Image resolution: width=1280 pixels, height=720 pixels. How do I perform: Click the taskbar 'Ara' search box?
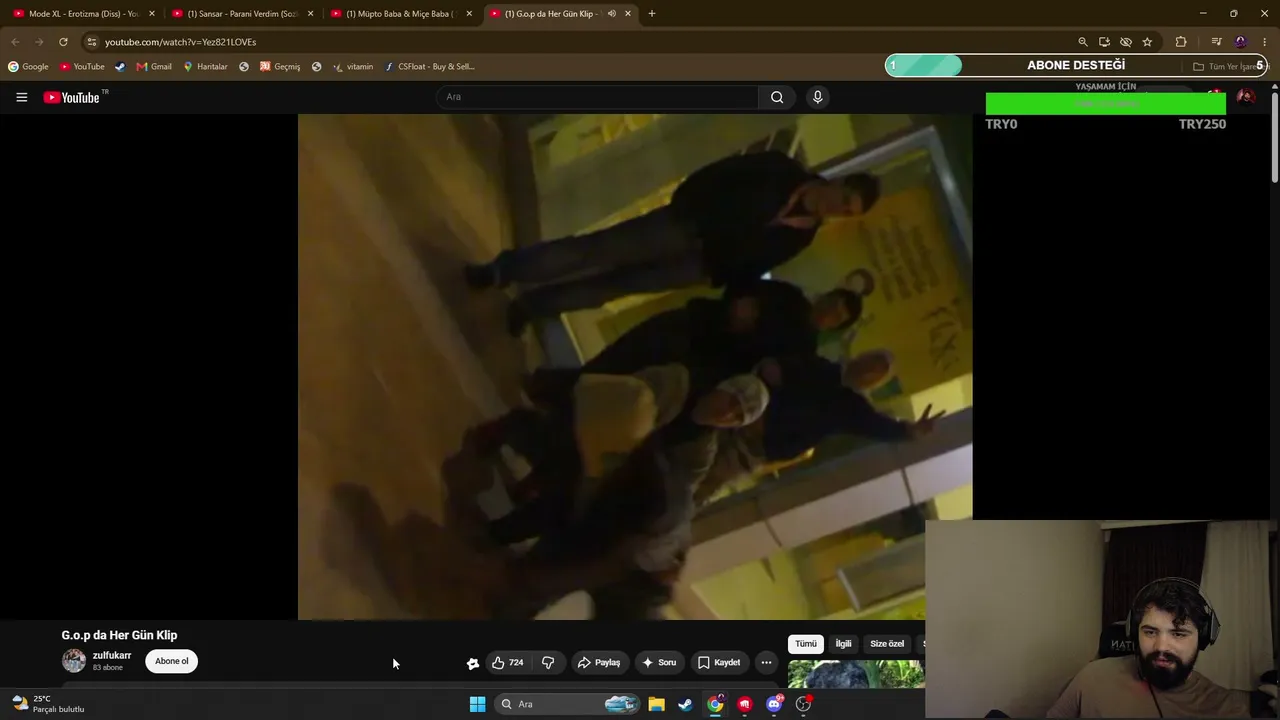coord(566,704)
